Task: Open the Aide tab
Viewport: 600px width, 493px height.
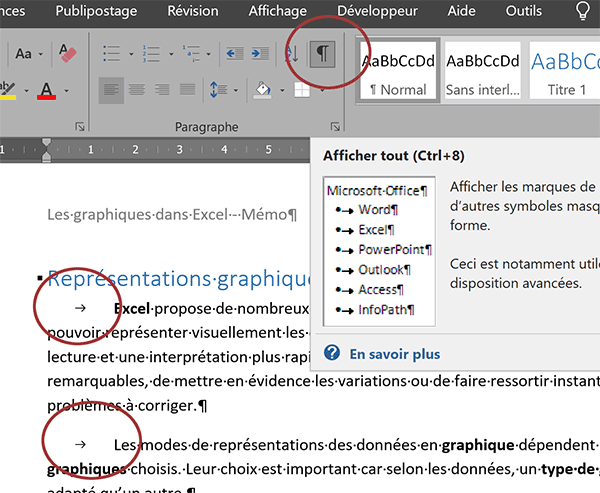Action: 461,11
